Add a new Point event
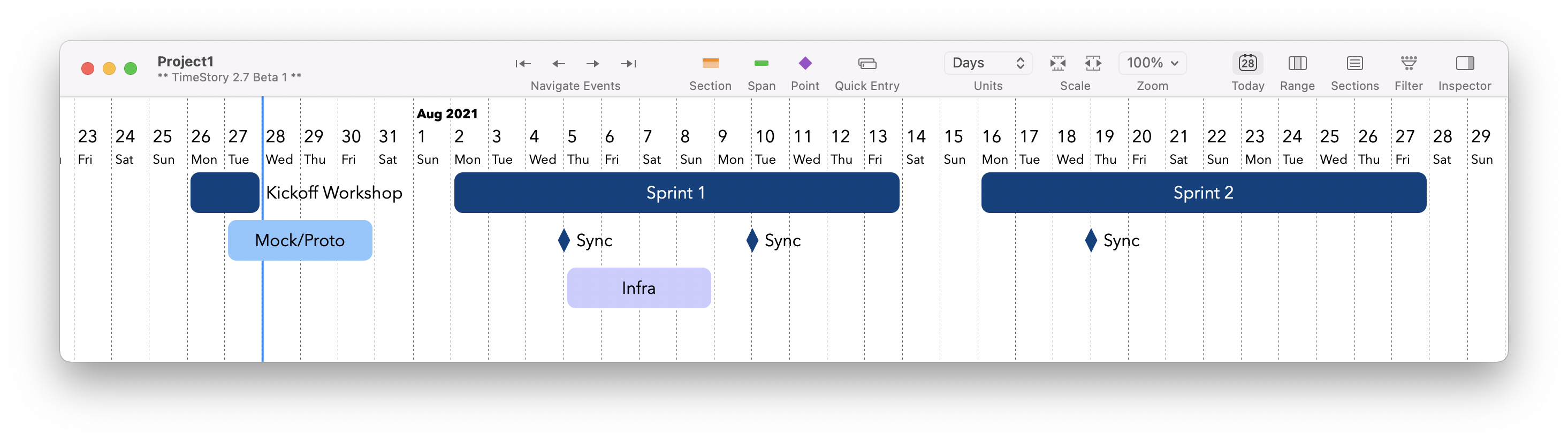This screenshot has height=441, width=1568. tap(805, 63)
